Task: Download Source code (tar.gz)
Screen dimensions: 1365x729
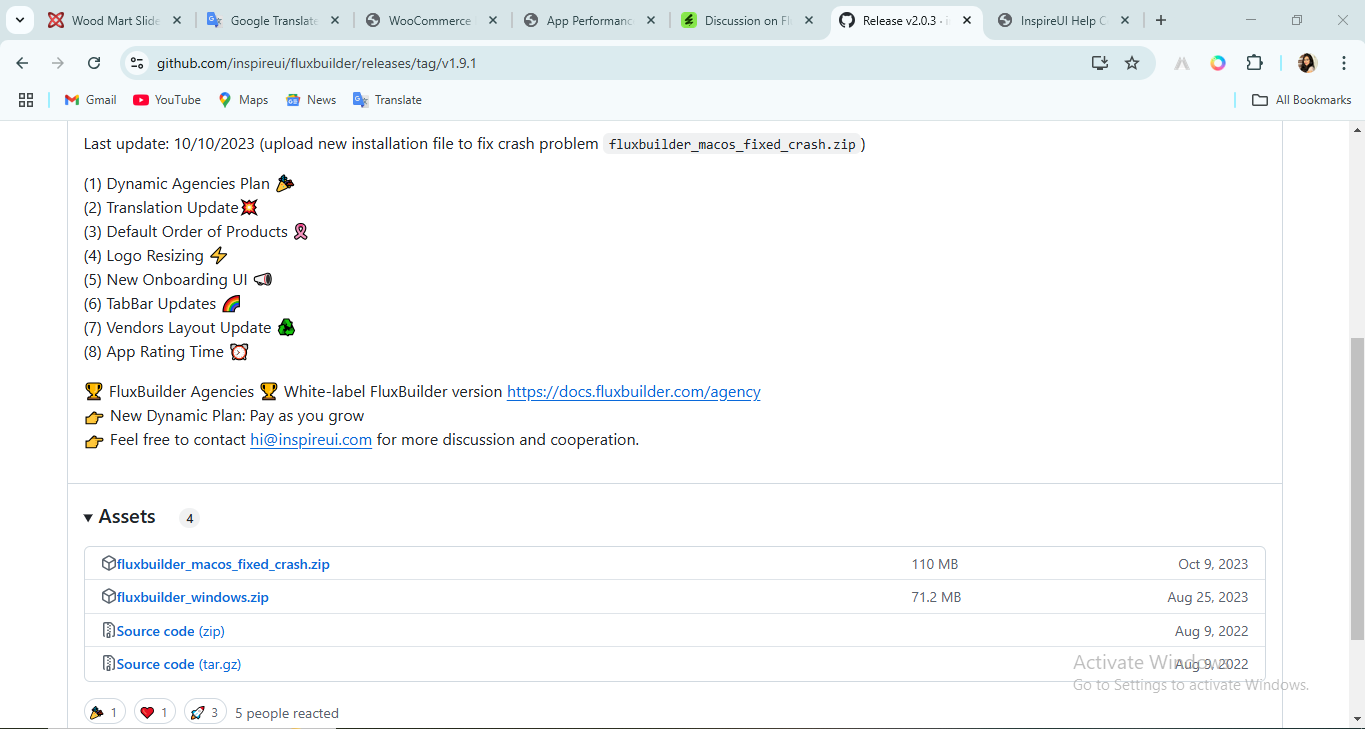Action: [x=179, y=664]
